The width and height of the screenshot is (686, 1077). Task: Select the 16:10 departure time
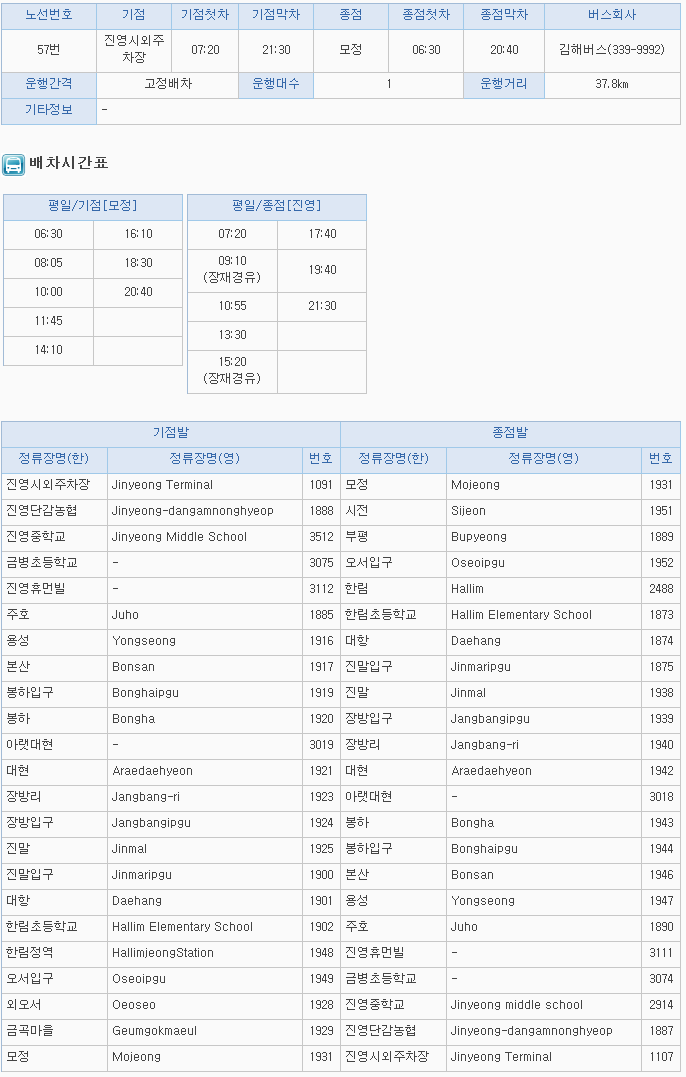(x=138, y=234)
